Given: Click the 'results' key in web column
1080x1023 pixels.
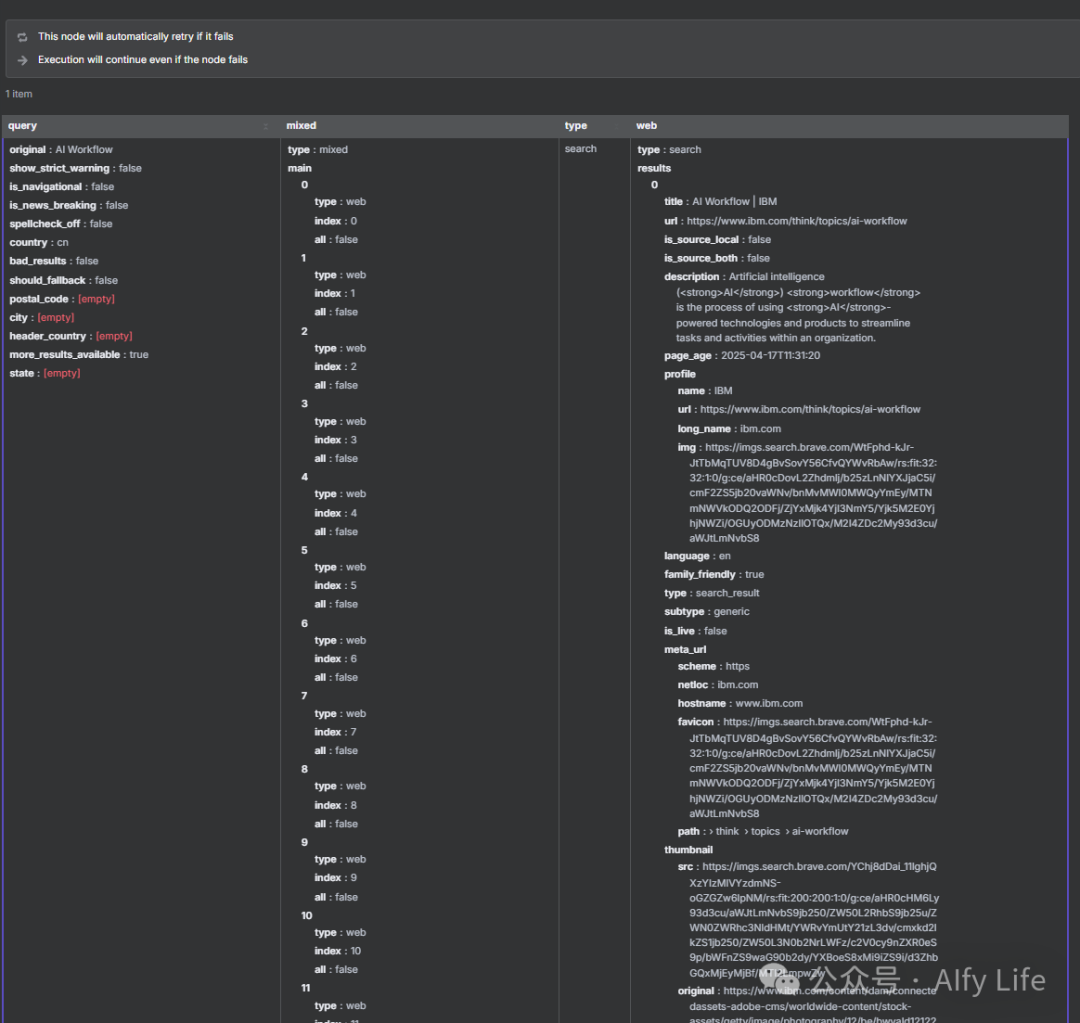Looking at the screenshot, I should click(654, 168).
